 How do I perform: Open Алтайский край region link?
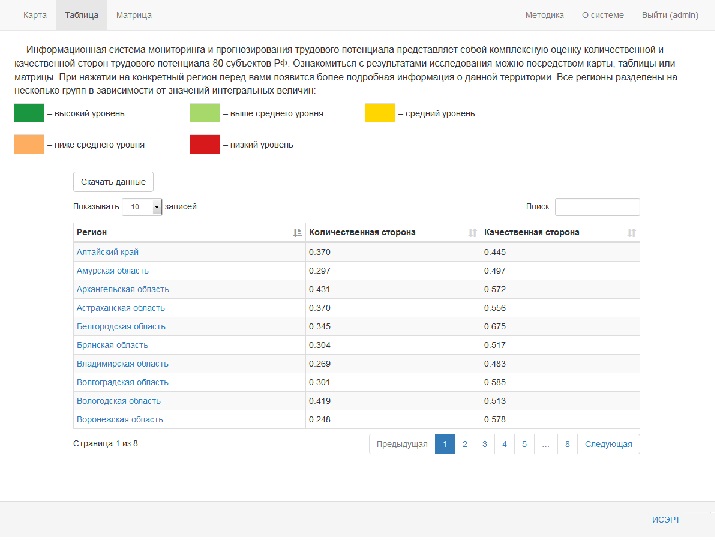point(108,252)
